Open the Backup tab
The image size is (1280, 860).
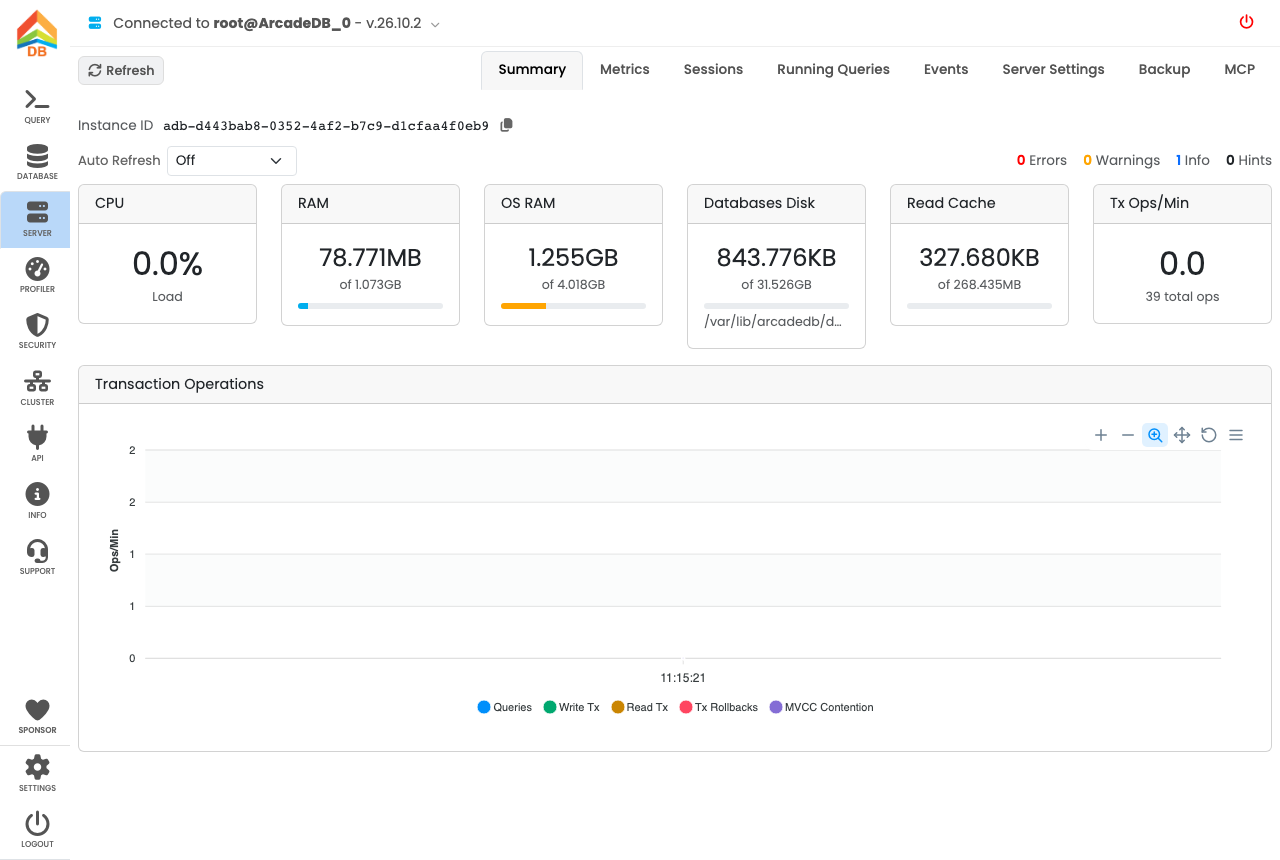click(1164, 69)
